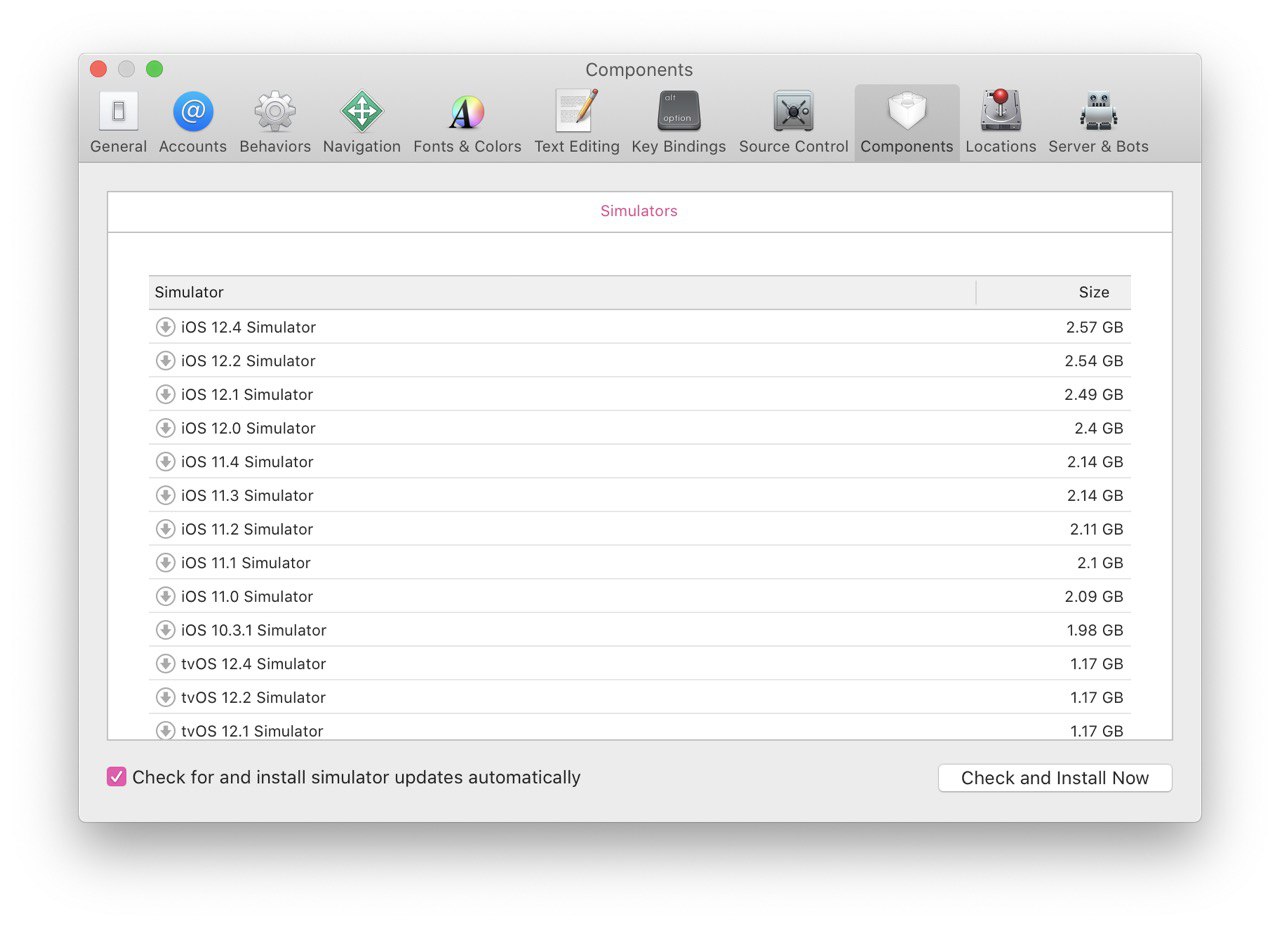Screen dimensions: 1280x926
Task: Select the iOS 12.4 Simulator row text
Action: [x=249, y=327]
